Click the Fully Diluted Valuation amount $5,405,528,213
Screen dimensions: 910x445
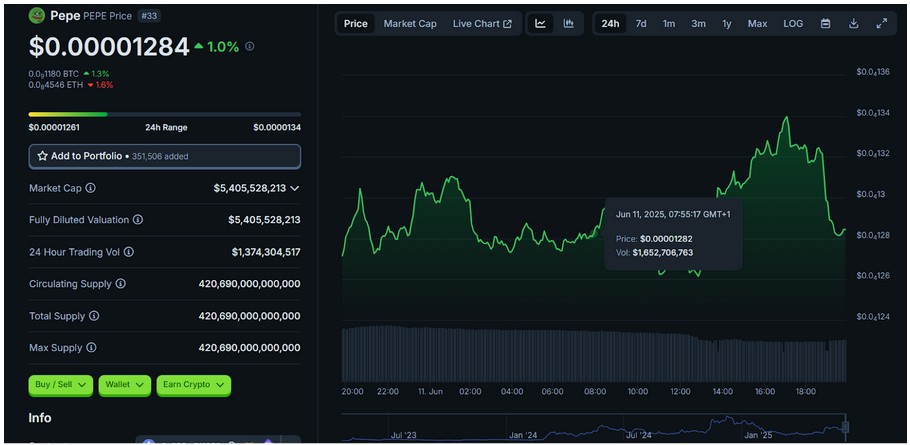coord(264,220)
